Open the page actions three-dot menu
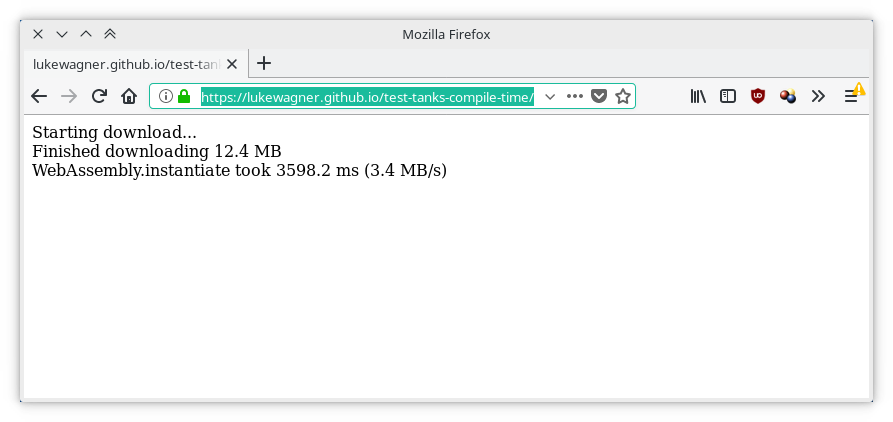Viewport: 893px width, 422px height. pyautogui.click(x=575, y=96)
